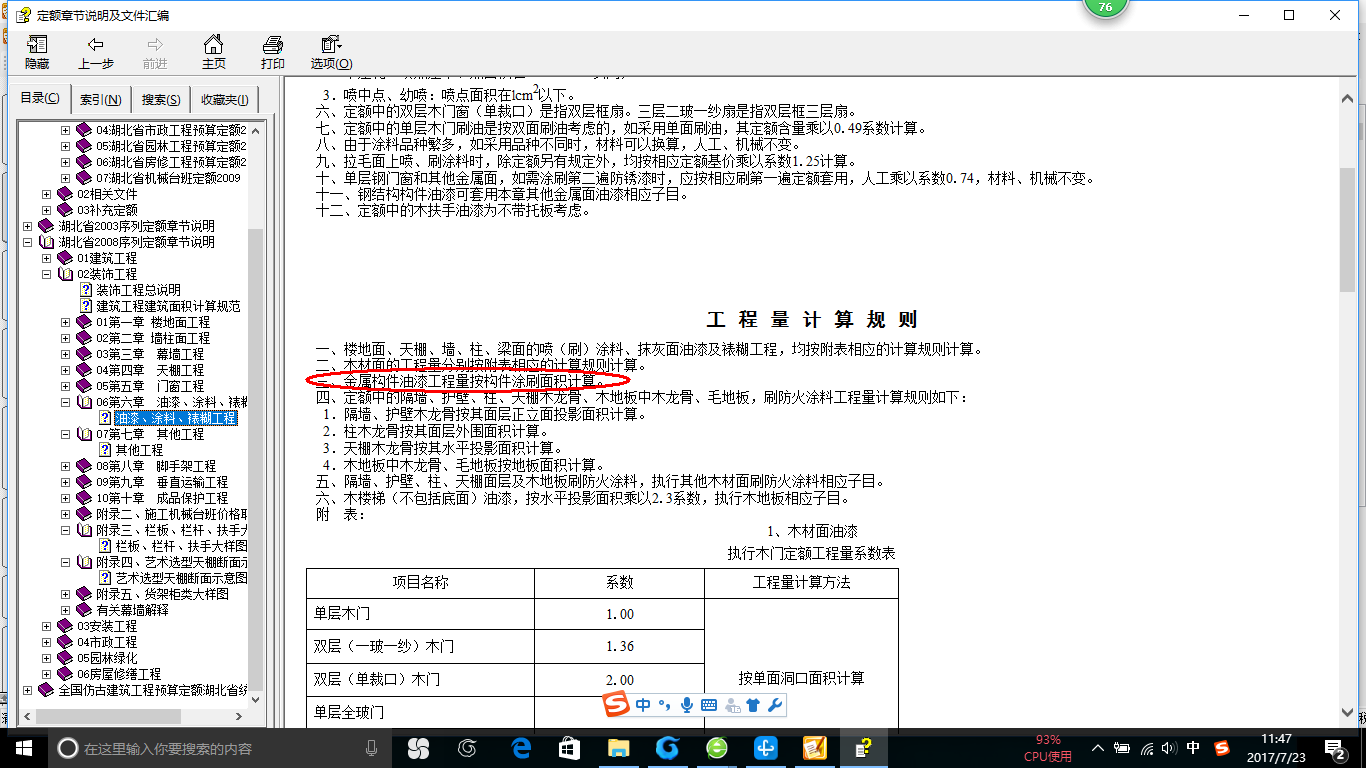Screen dimensions: 1366x768
Task: Open the 搜索(S) tab
Action: tap(161, 99)
